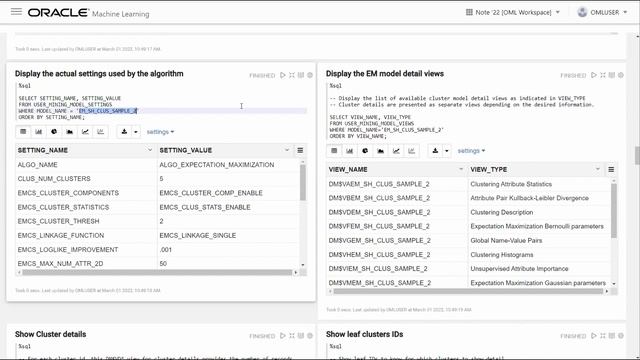Run the 'Show Cluster details' paragraph
Screen dimensions: 640x360
[282, 336]
